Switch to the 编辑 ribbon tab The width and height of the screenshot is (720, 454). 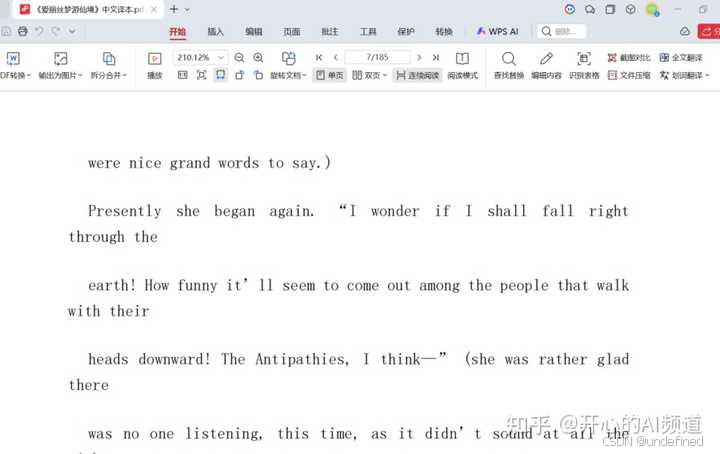pyautogui.click(x=253, y=31)
